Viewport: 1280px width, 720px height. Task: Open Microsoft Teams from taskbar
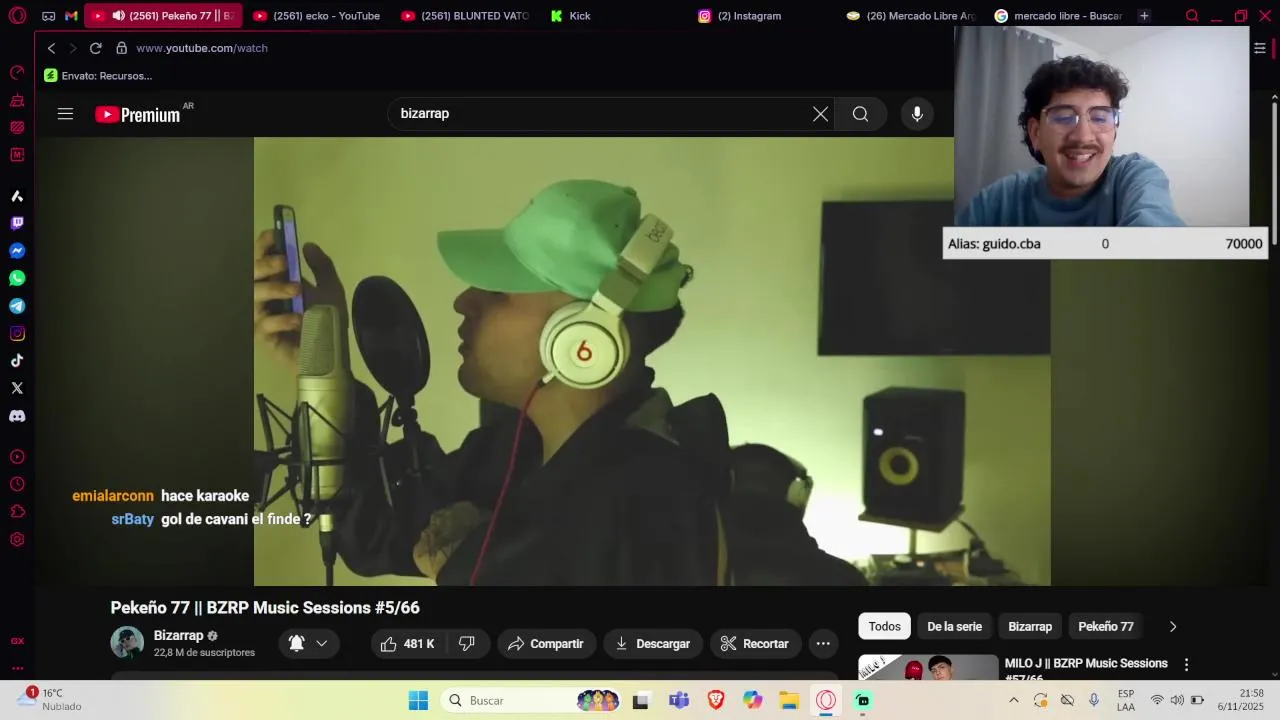[x=679, y=701]
